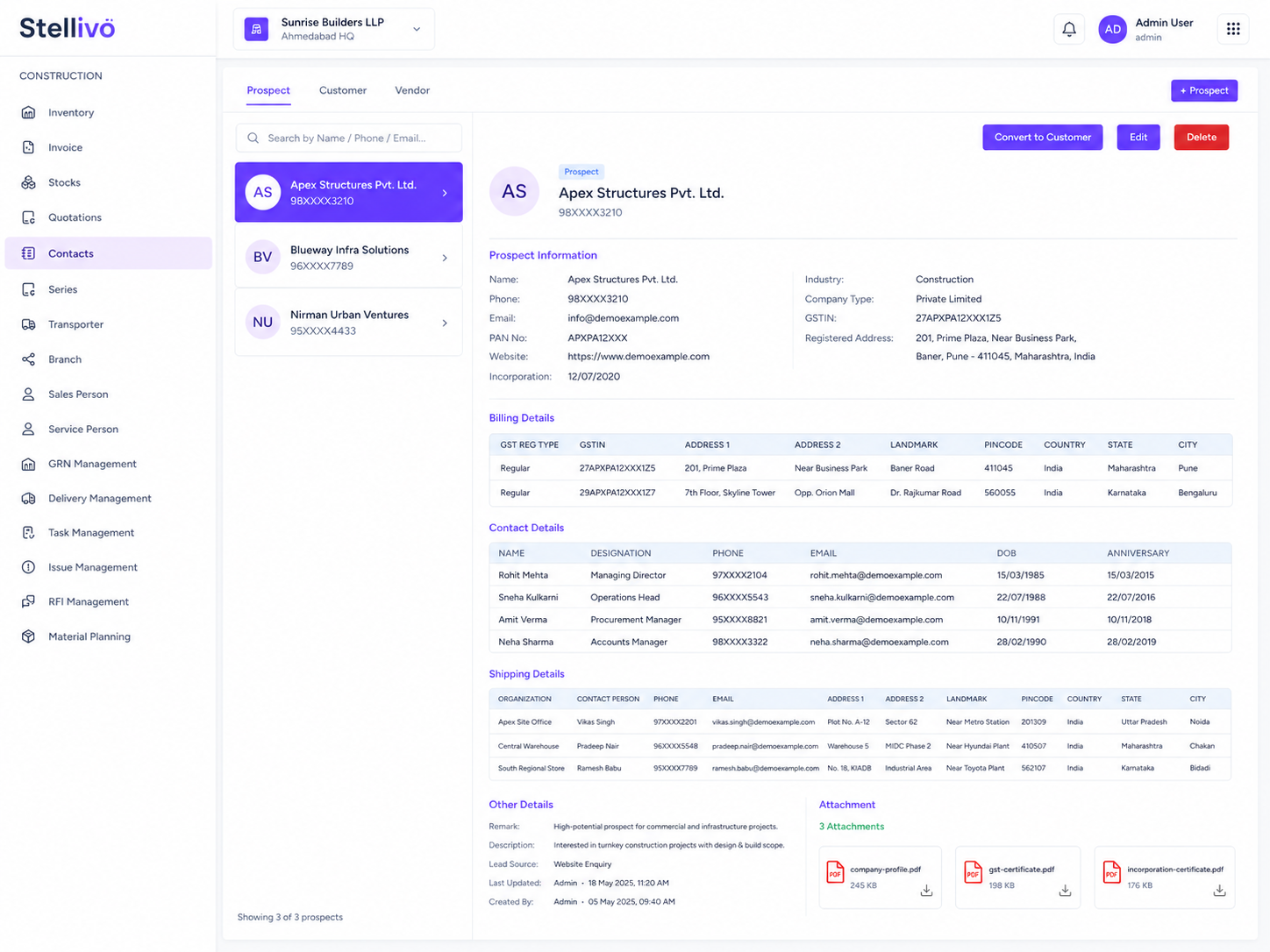Click the Bengaluru city cell
The image size is (1270, 952).
(x=1197, y=493)
